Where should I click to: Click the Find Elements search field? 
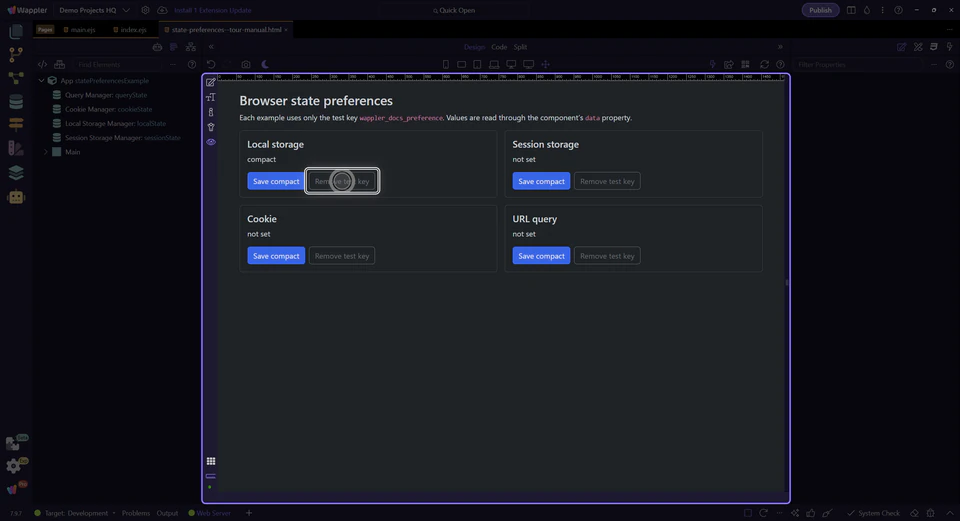point(119,64)
